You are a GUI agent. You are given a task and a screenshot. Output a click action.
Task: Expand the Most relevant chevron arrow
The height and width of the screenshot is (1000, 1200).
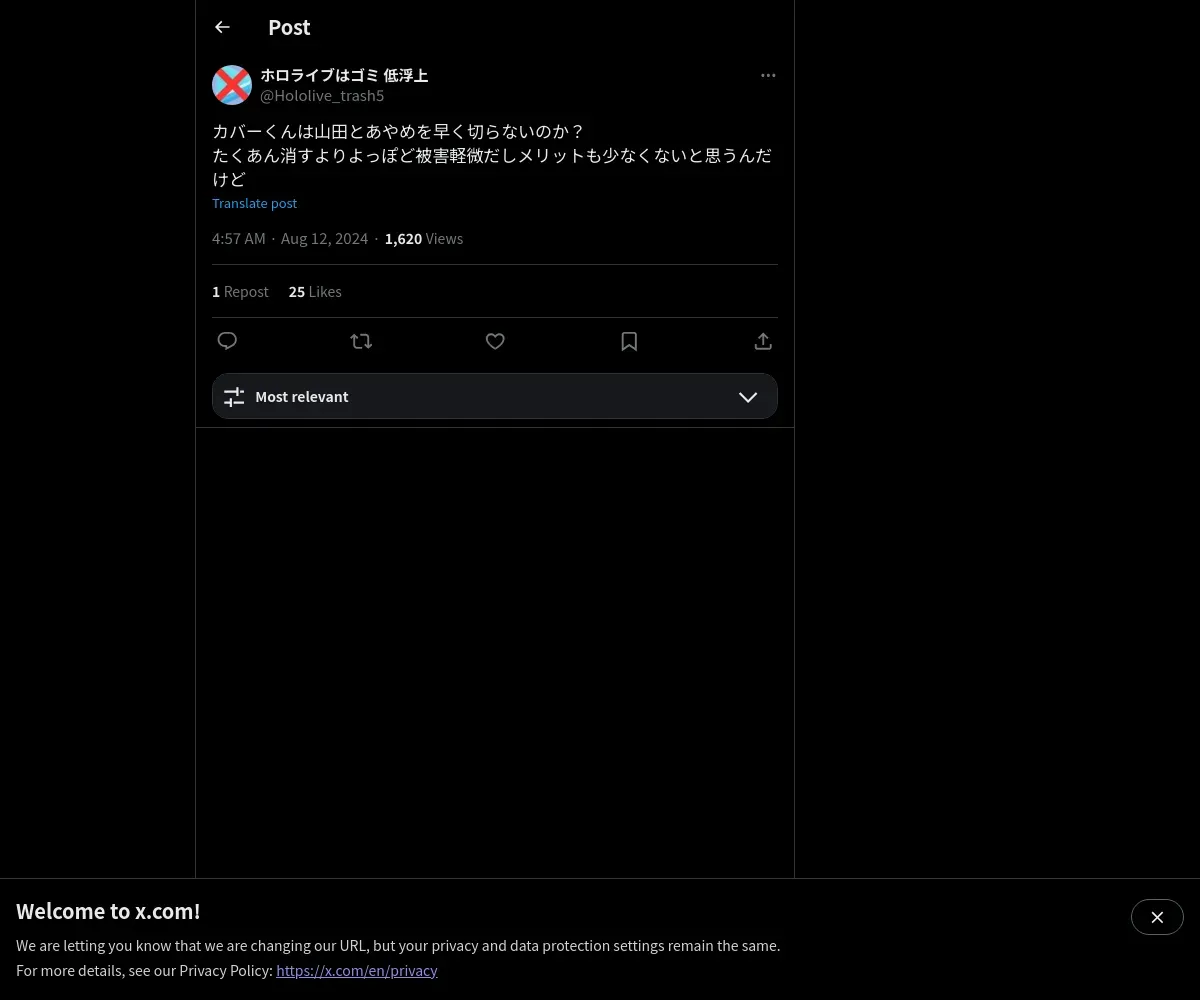coord(748,397)
